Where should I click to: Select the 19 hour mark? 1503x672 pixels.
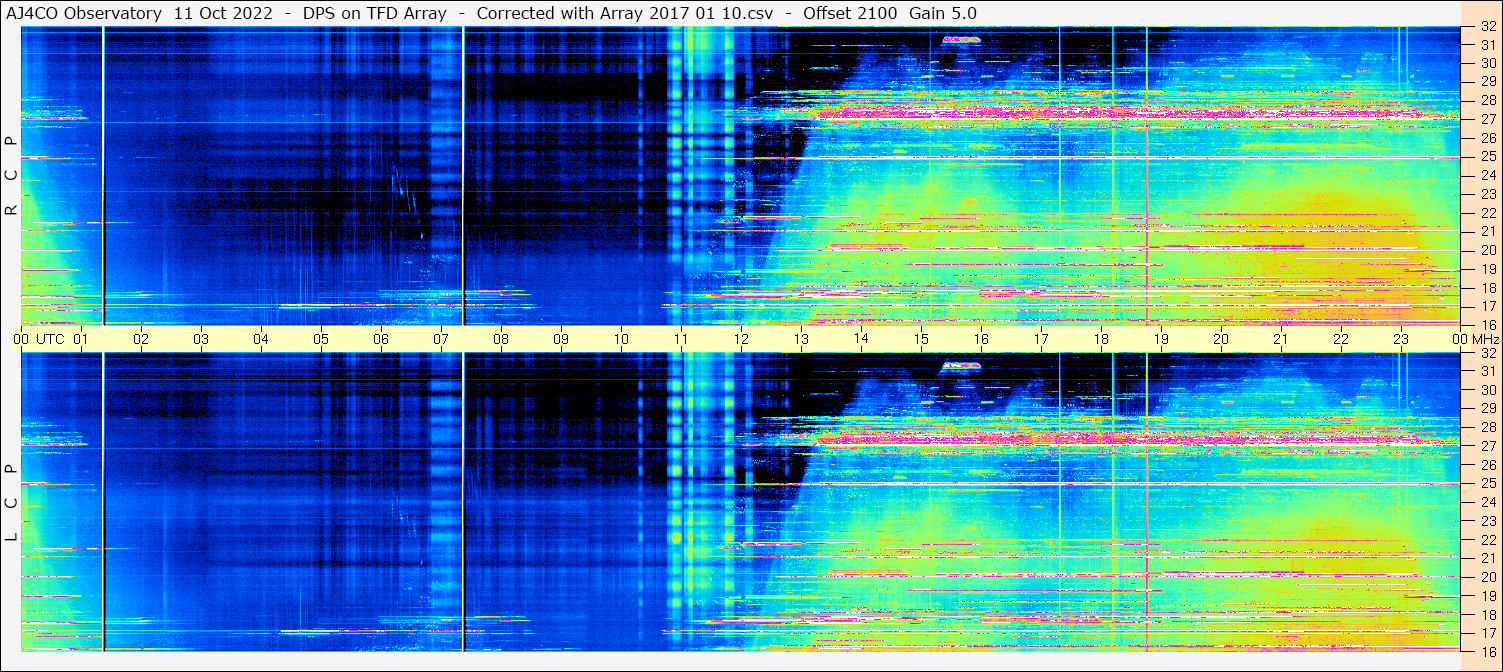point(1161,340)
